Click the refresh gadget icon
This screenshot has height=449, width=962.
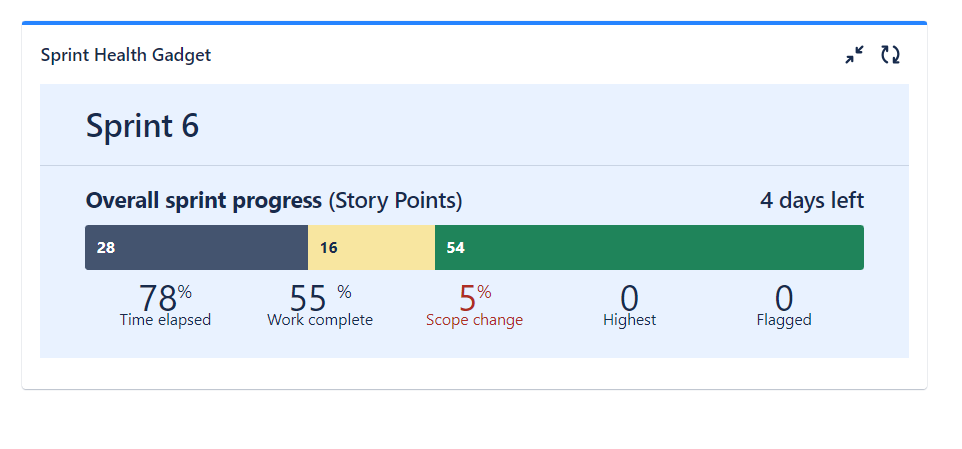coord(890,55)
